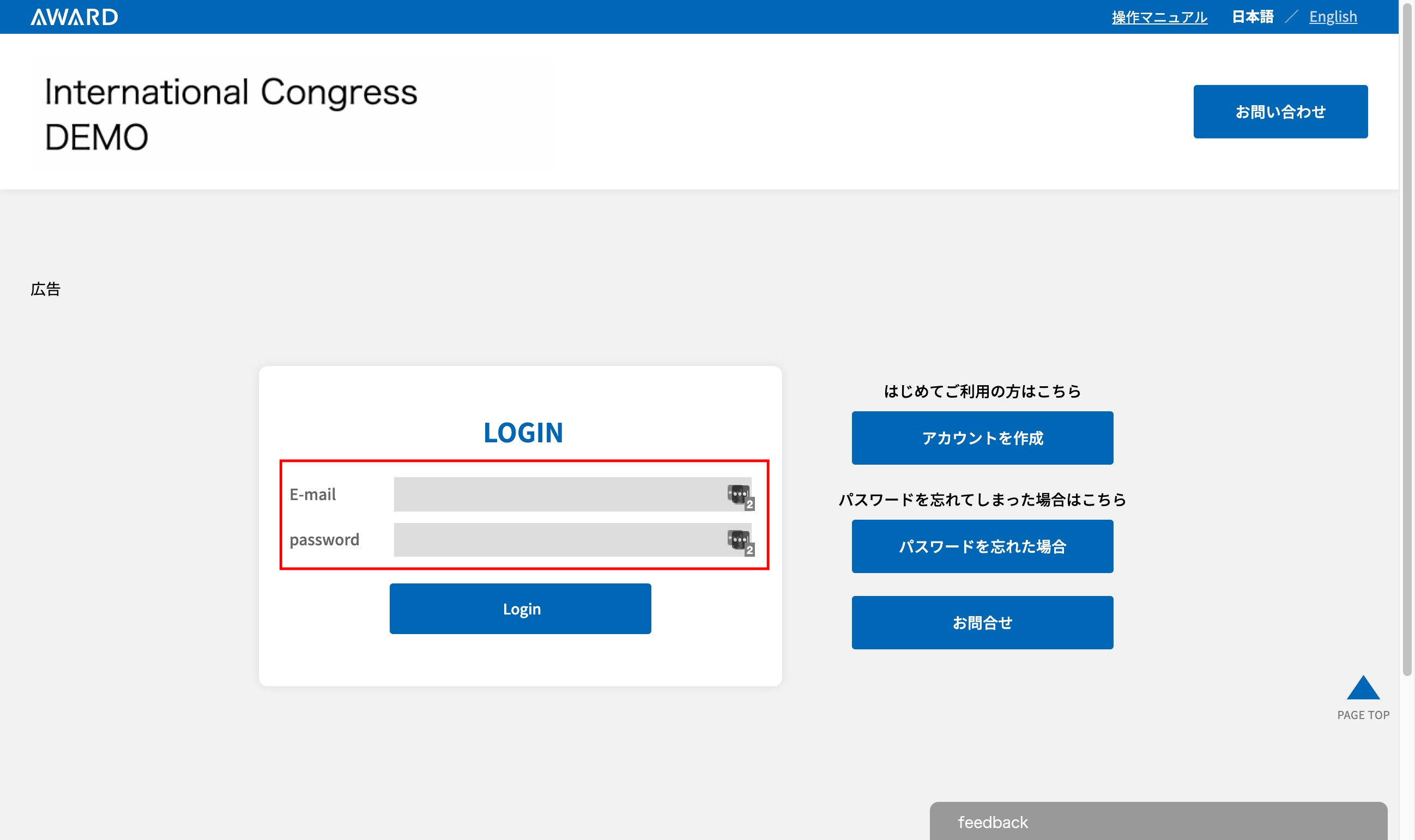Image resolution: width=1415 pixels, height=840 pixels.
Task: Click the page vertical scrollbar
Action: [1407, 339]
